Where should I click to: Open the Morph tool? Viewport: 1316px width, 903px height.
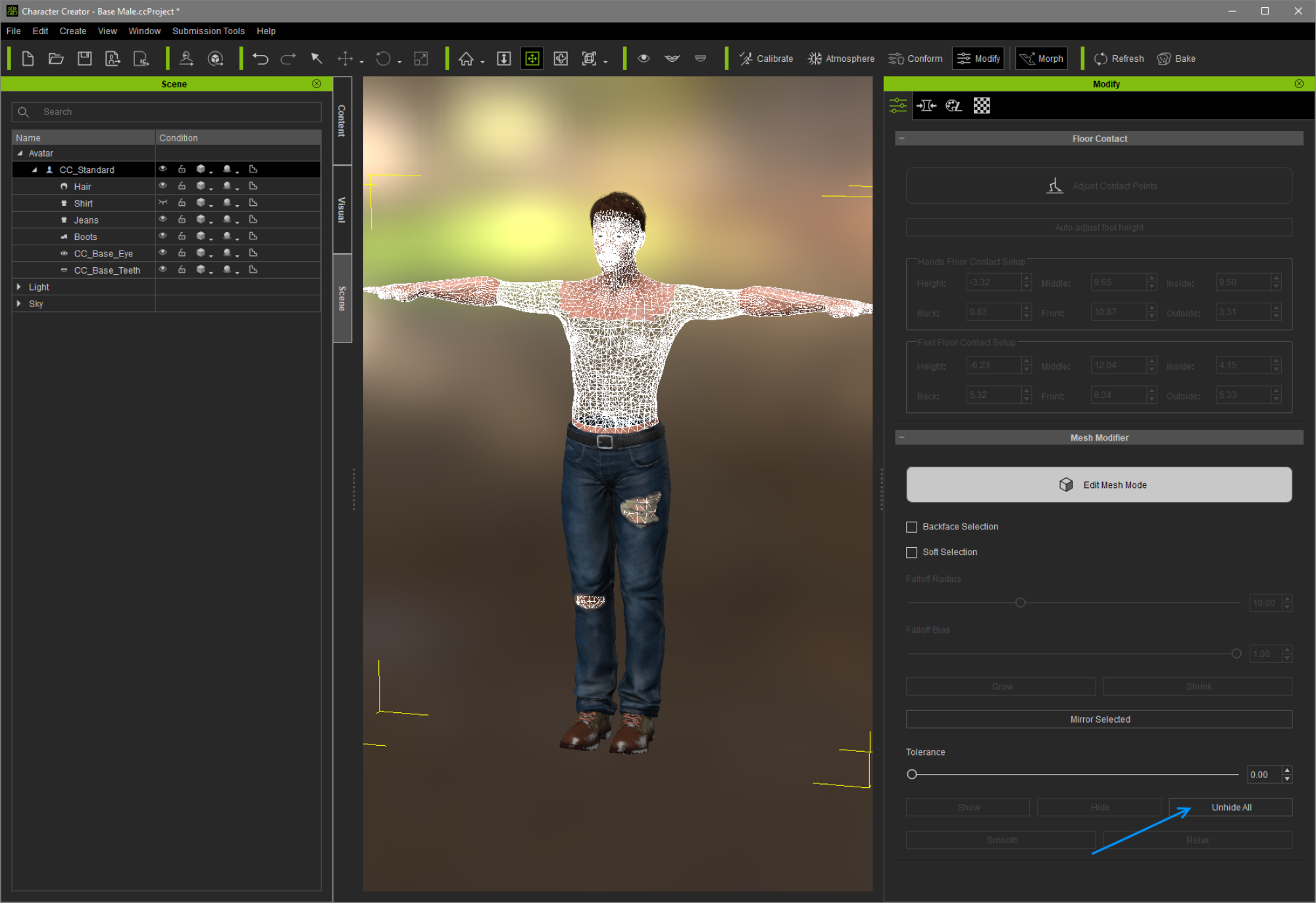(1041, 59)
